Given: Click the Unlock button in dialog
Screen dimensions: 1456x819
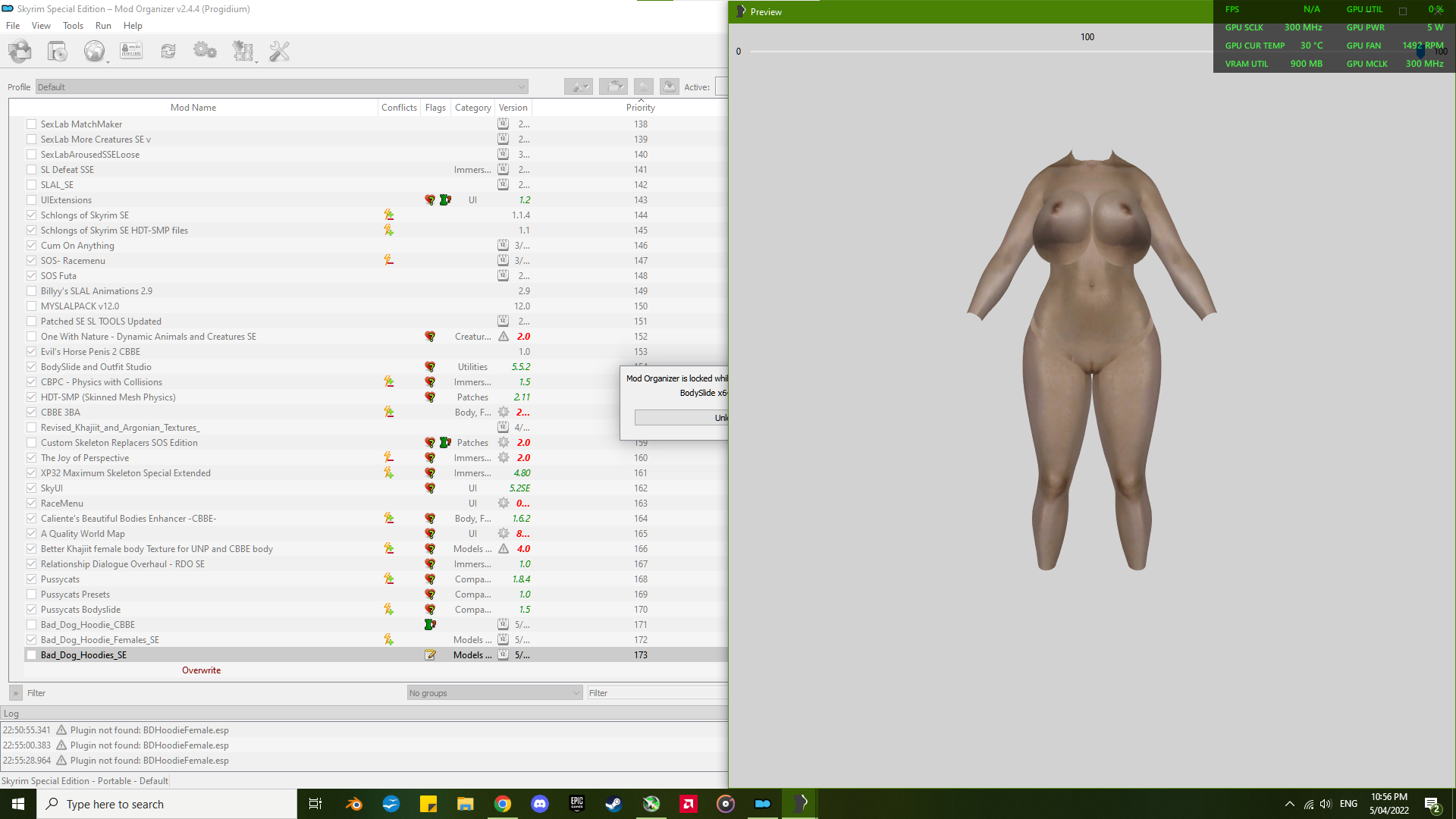Looking at the screenshot, I should 681,418.
